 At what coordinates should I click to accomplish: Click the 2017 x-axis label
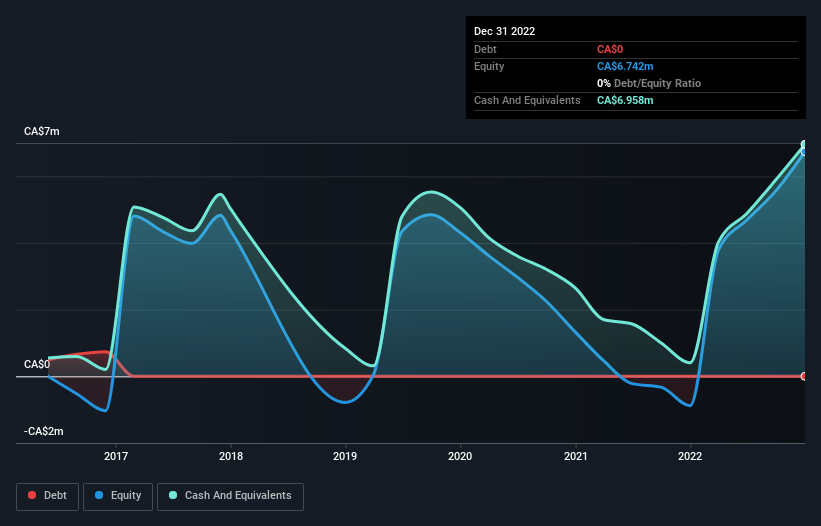click(x=116, y=456)
